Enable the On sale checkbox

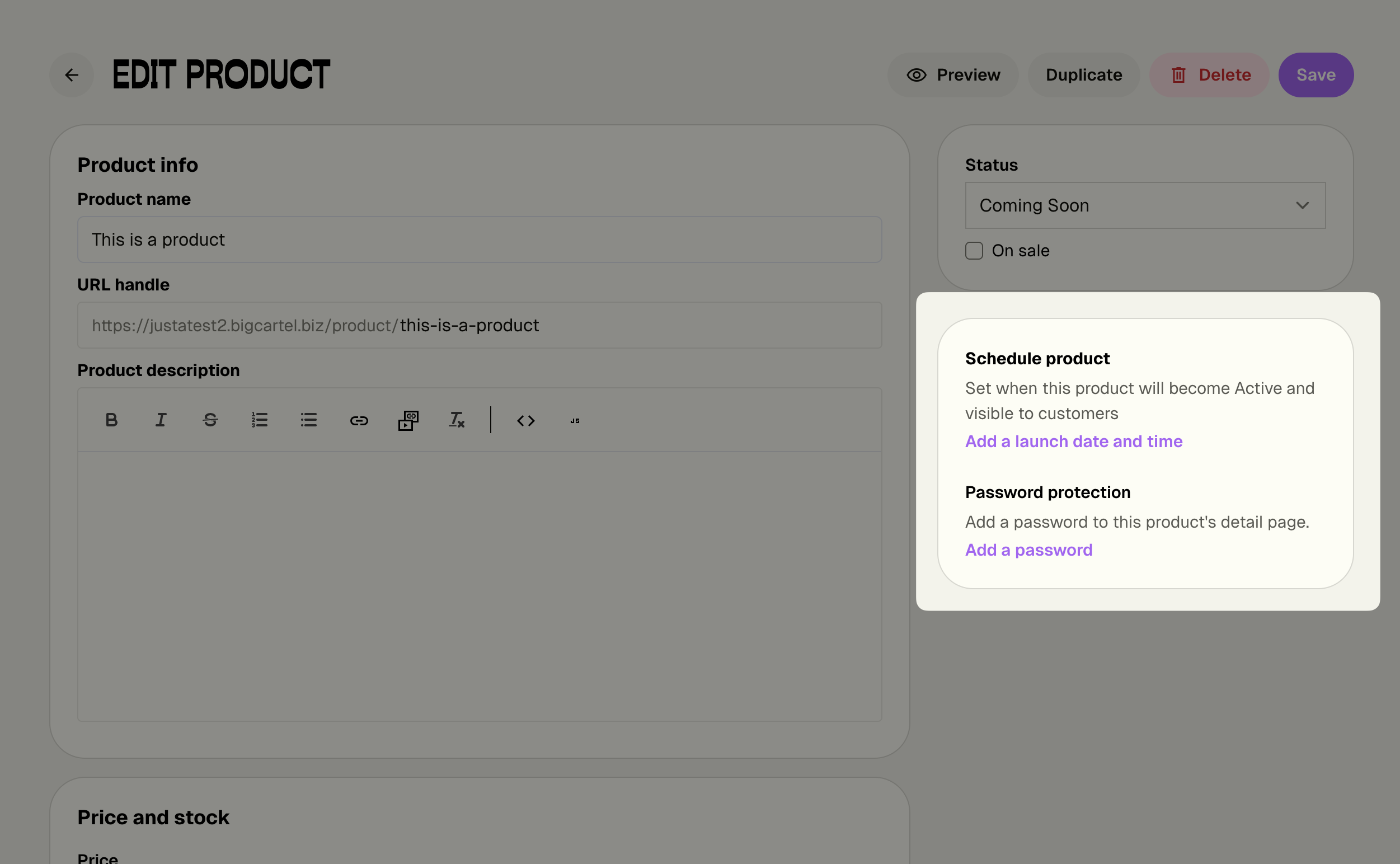(x=974, y=251)
